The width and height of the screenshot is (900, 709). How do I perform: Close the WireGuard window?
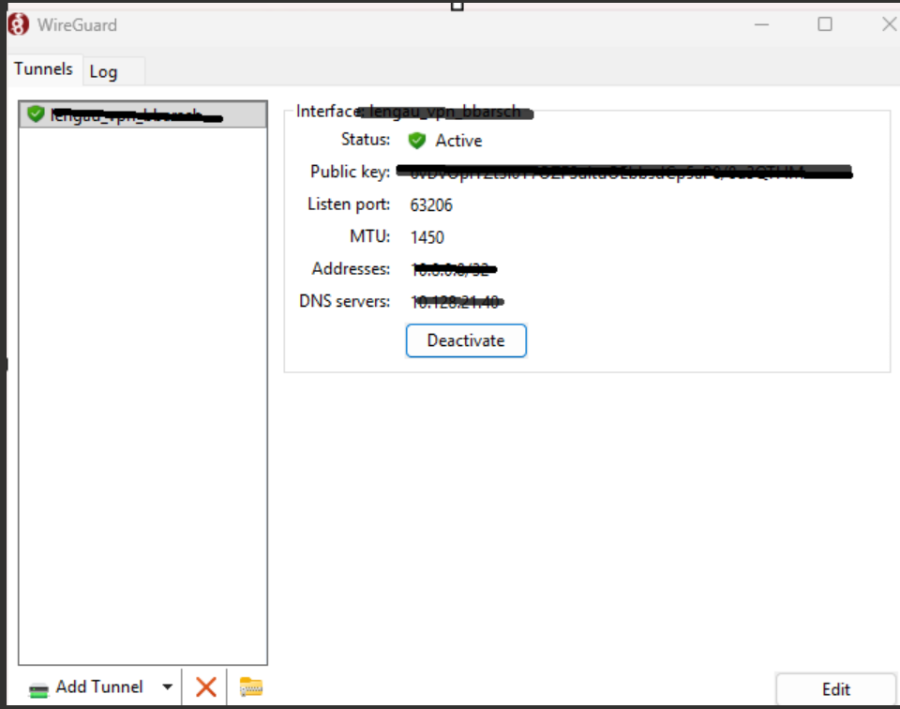click(x=889, y=24)
